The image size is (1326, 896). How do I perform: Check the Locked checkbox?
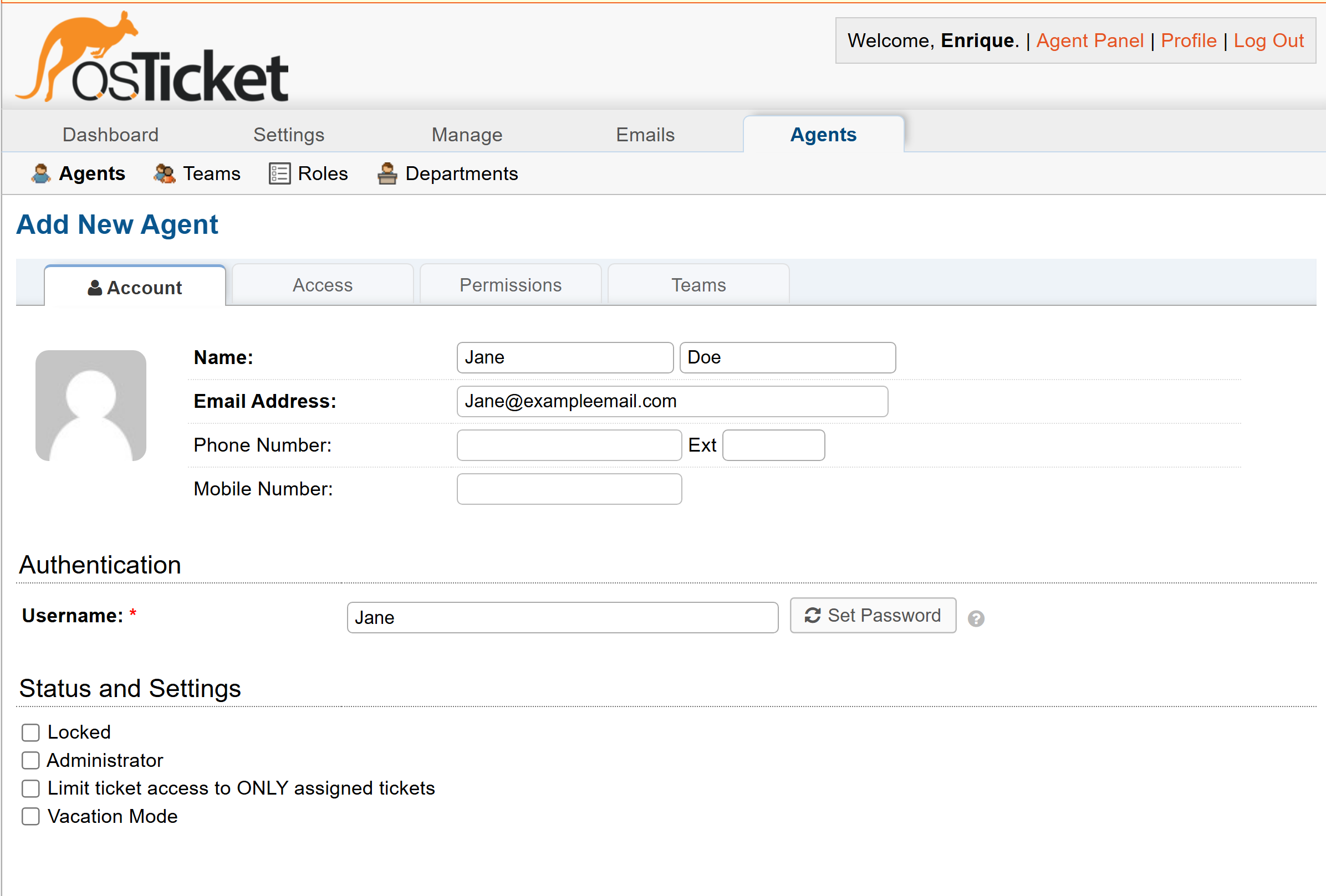click(x=31, y=733)
